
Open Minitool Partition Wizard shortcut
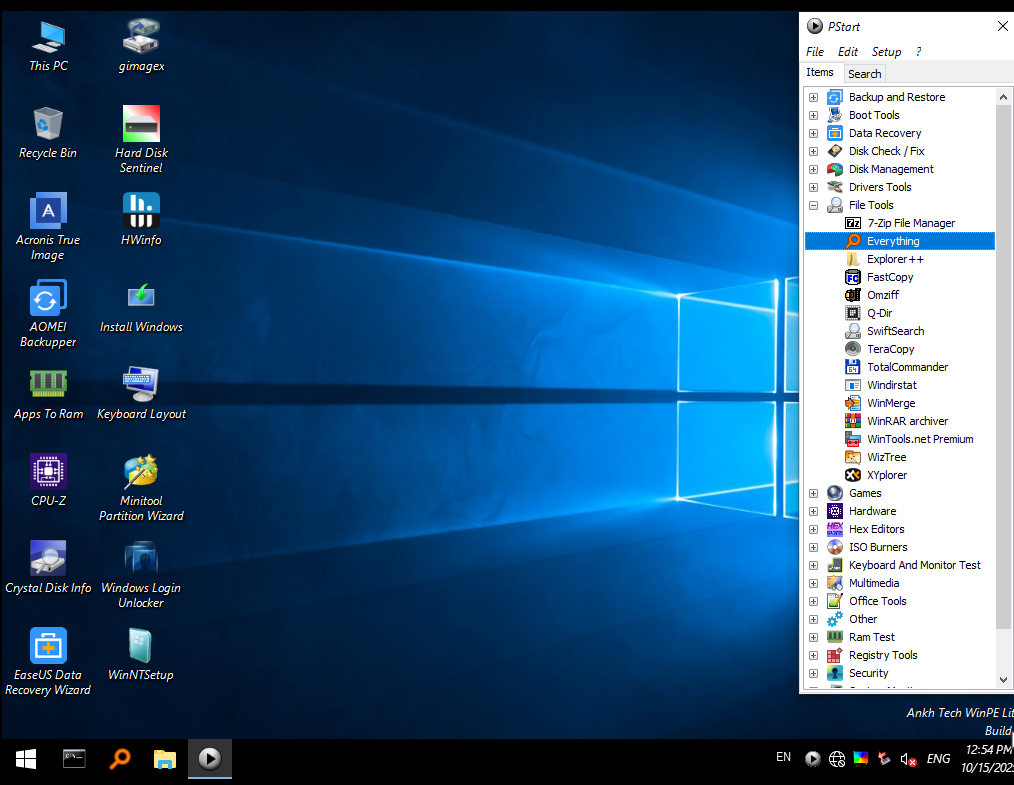coord(141,472)
